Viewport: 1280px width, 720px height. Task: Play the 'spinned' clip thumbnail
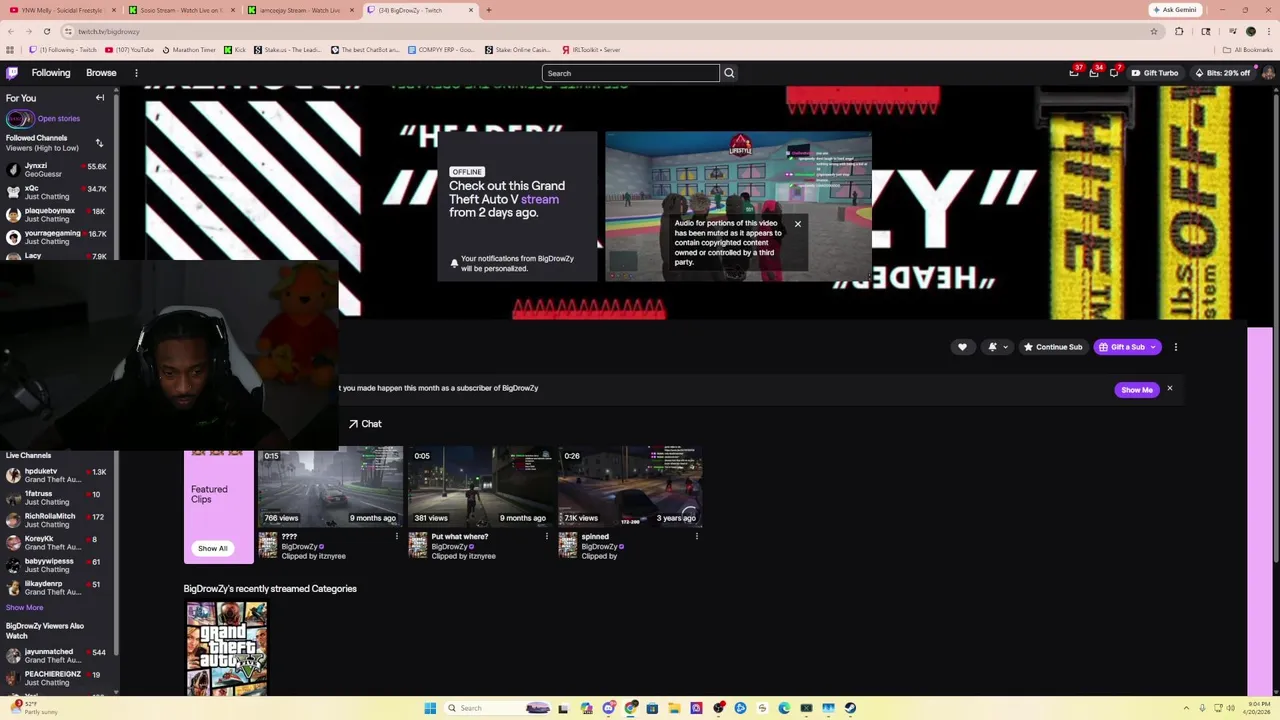(x=630, y=487)
